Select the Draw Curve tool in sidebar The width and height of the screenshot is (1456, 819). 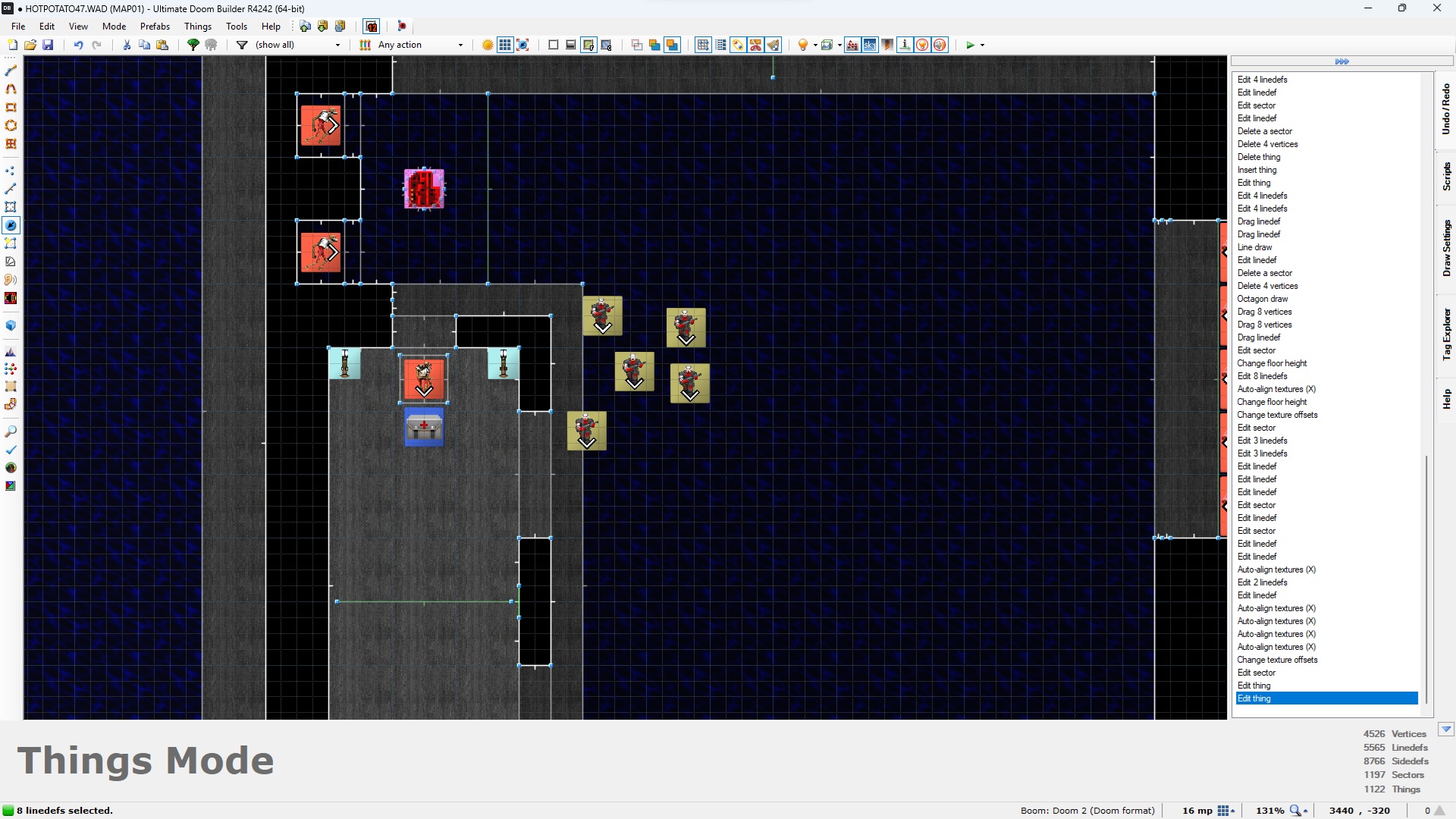click(x=11, y=89)
